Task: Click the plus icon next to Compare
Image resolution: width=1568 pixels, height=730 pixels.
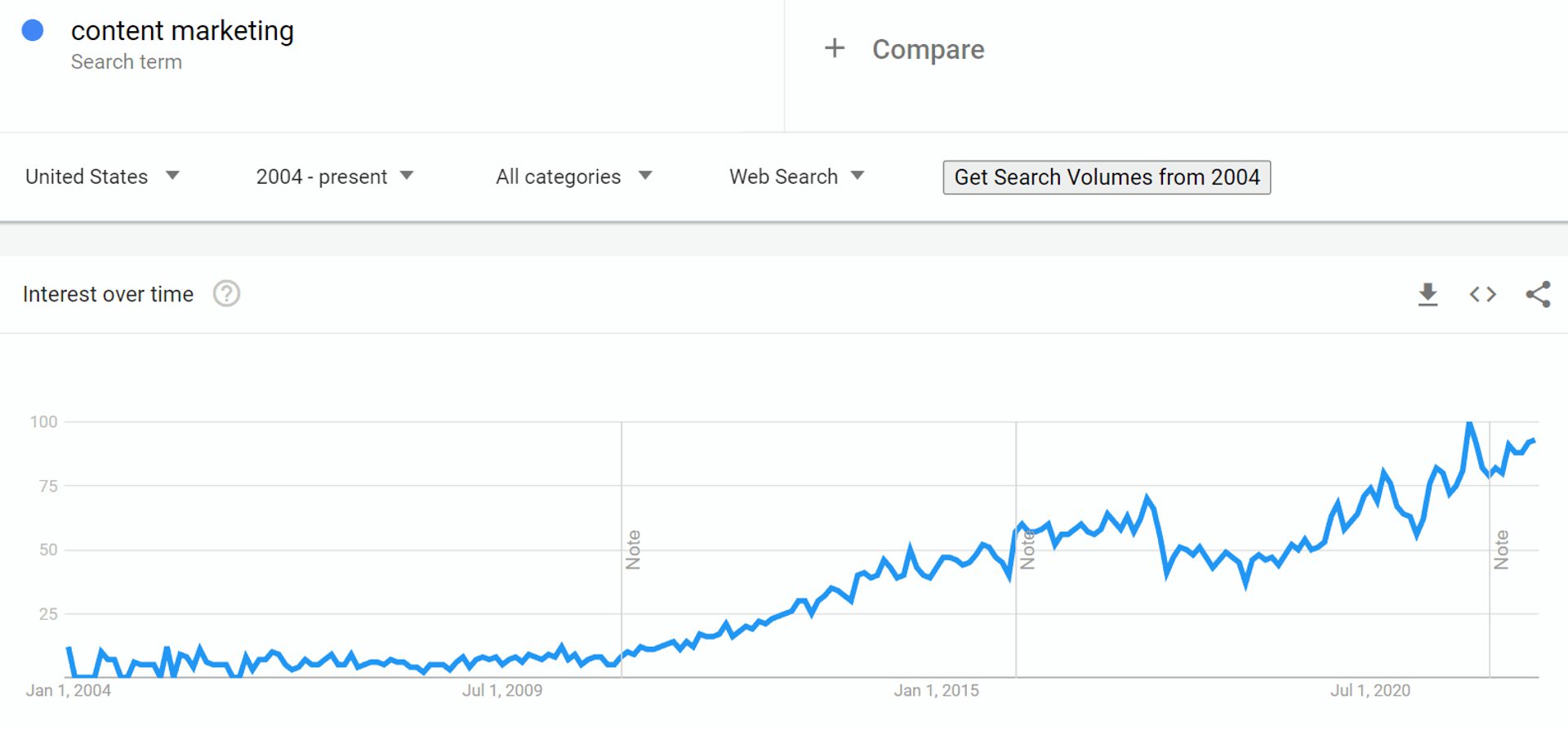Action: pyautogui.click(x=835, y=48)
